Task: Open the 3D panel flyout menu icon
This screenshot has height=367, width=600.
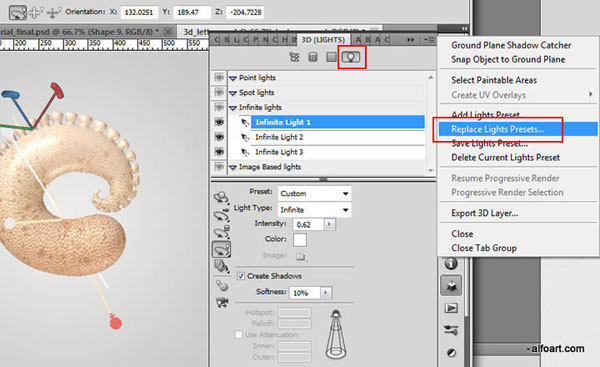Action: tap(429, 39)
